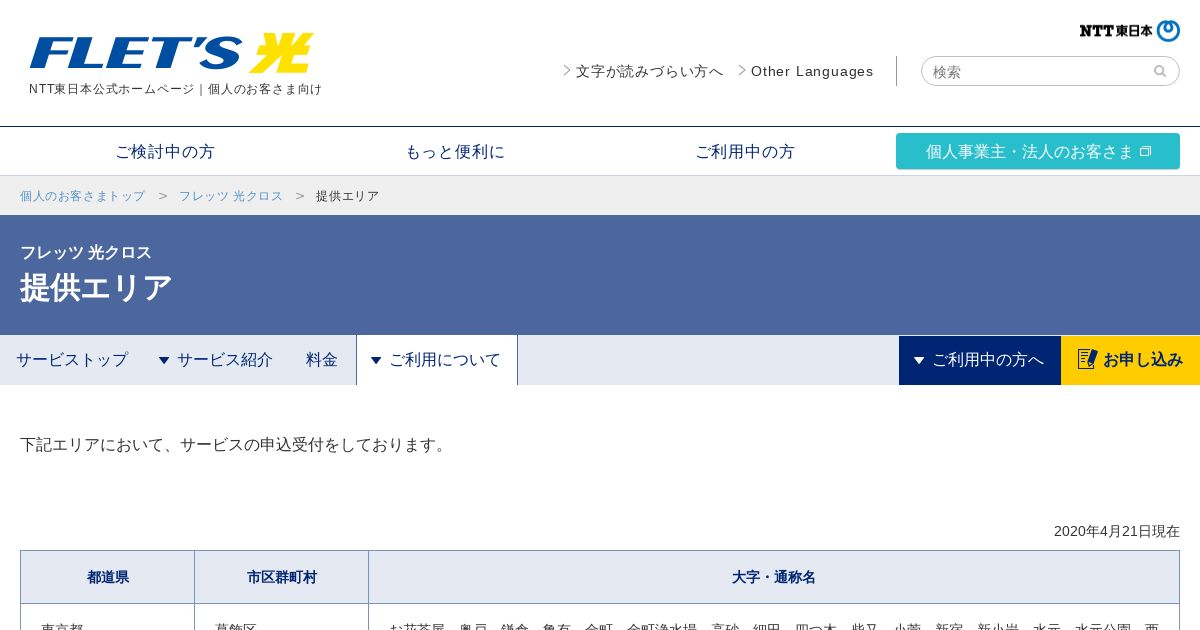Select the 料金 tab
This screenshot has width=1200, height=630.
tap(322, 360)
